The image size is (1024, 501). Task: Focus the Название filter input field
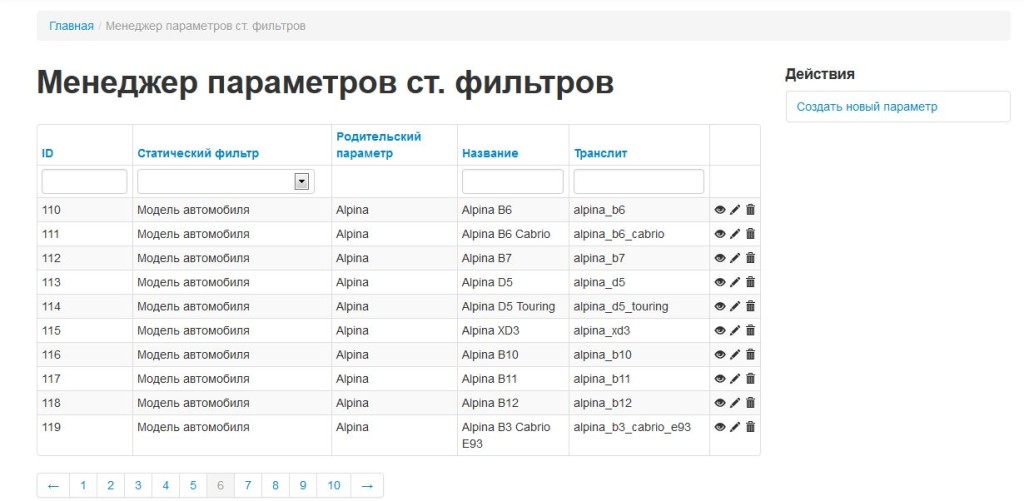513,182
